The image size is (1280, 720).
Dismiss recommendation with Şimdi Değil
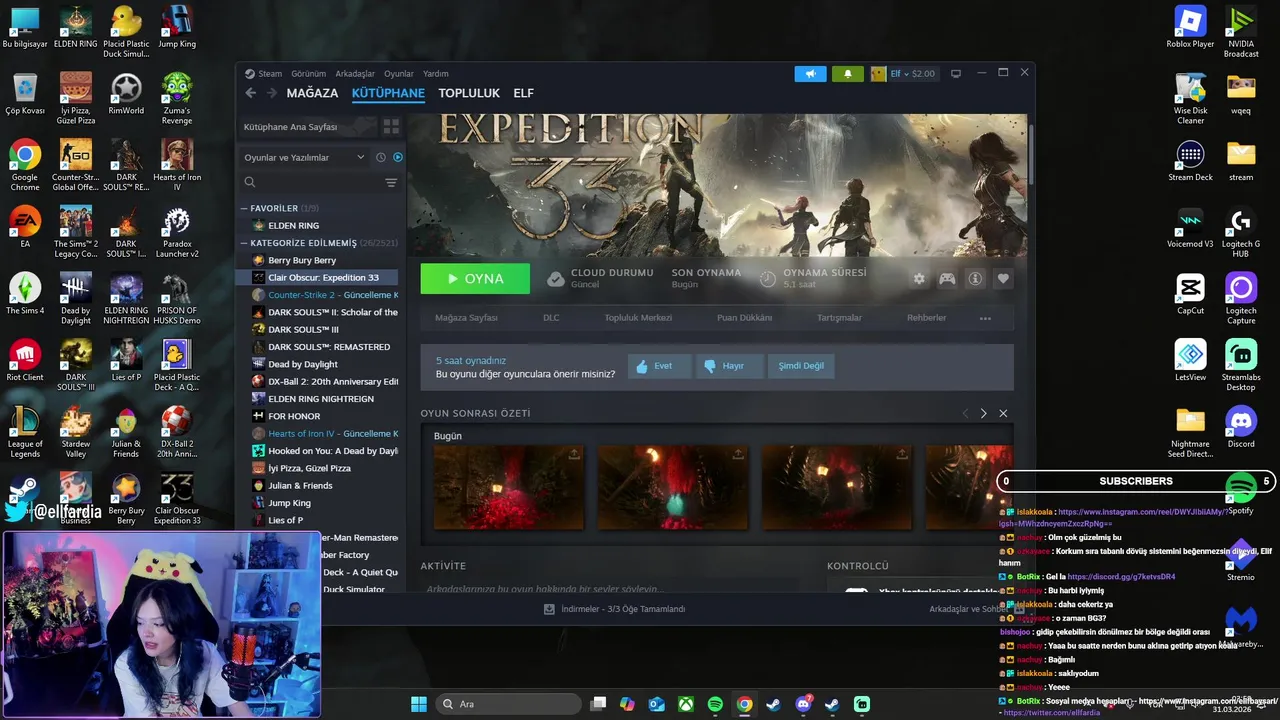801,366
